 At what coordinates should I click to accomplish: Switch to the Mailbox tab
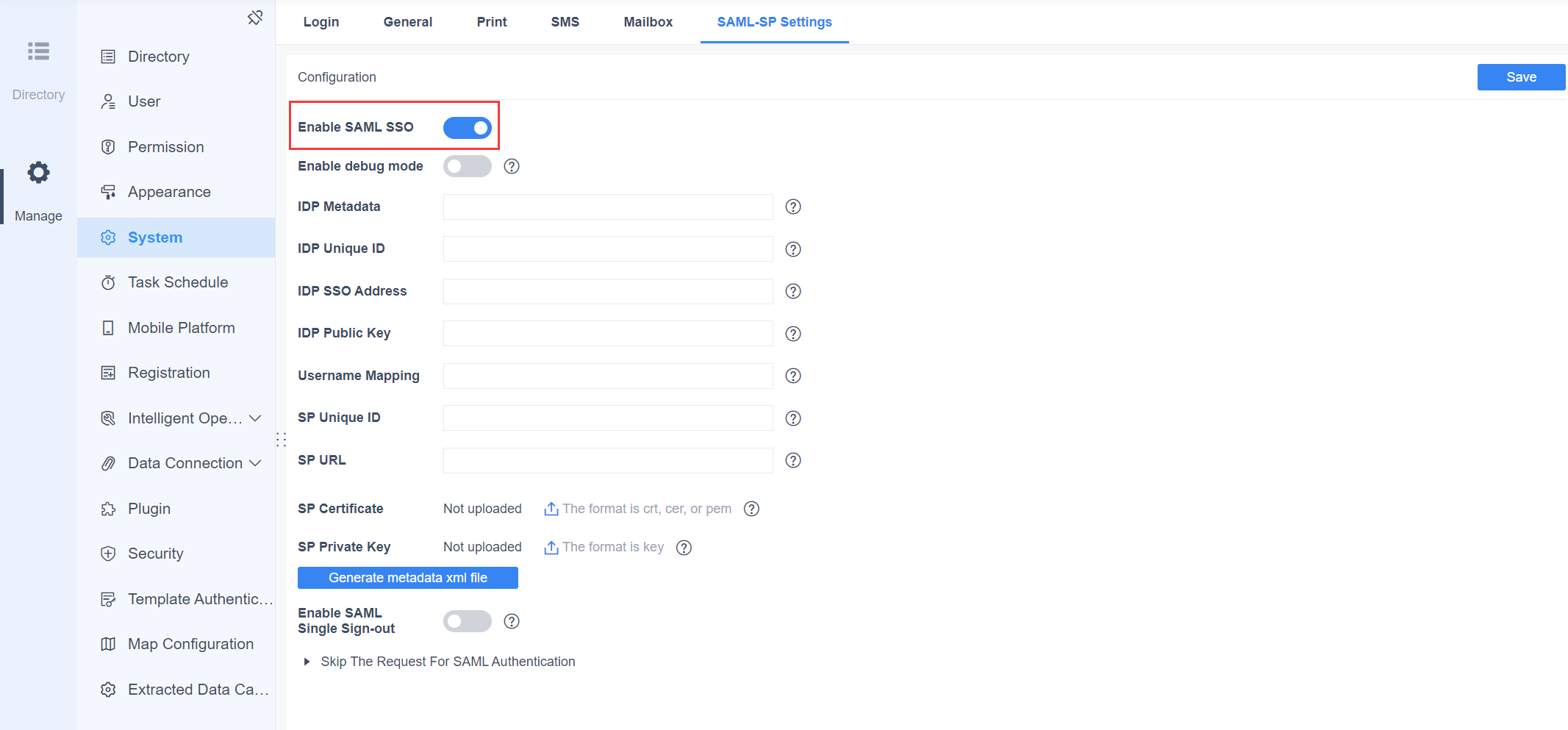(648, 21)
